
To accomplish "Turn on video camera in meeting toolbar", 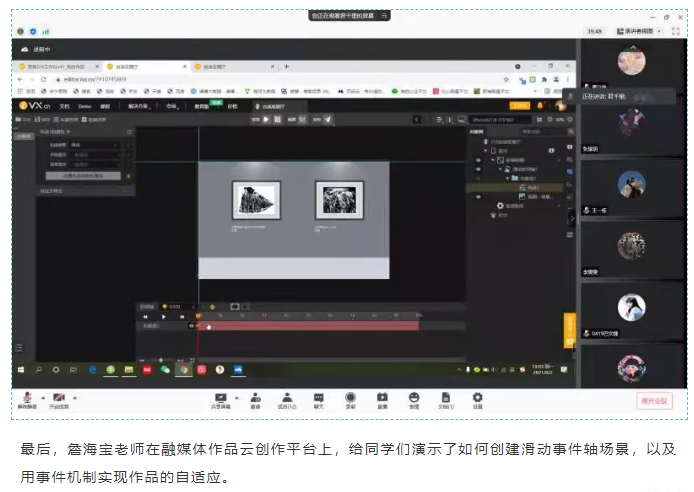I will (60, 400).
